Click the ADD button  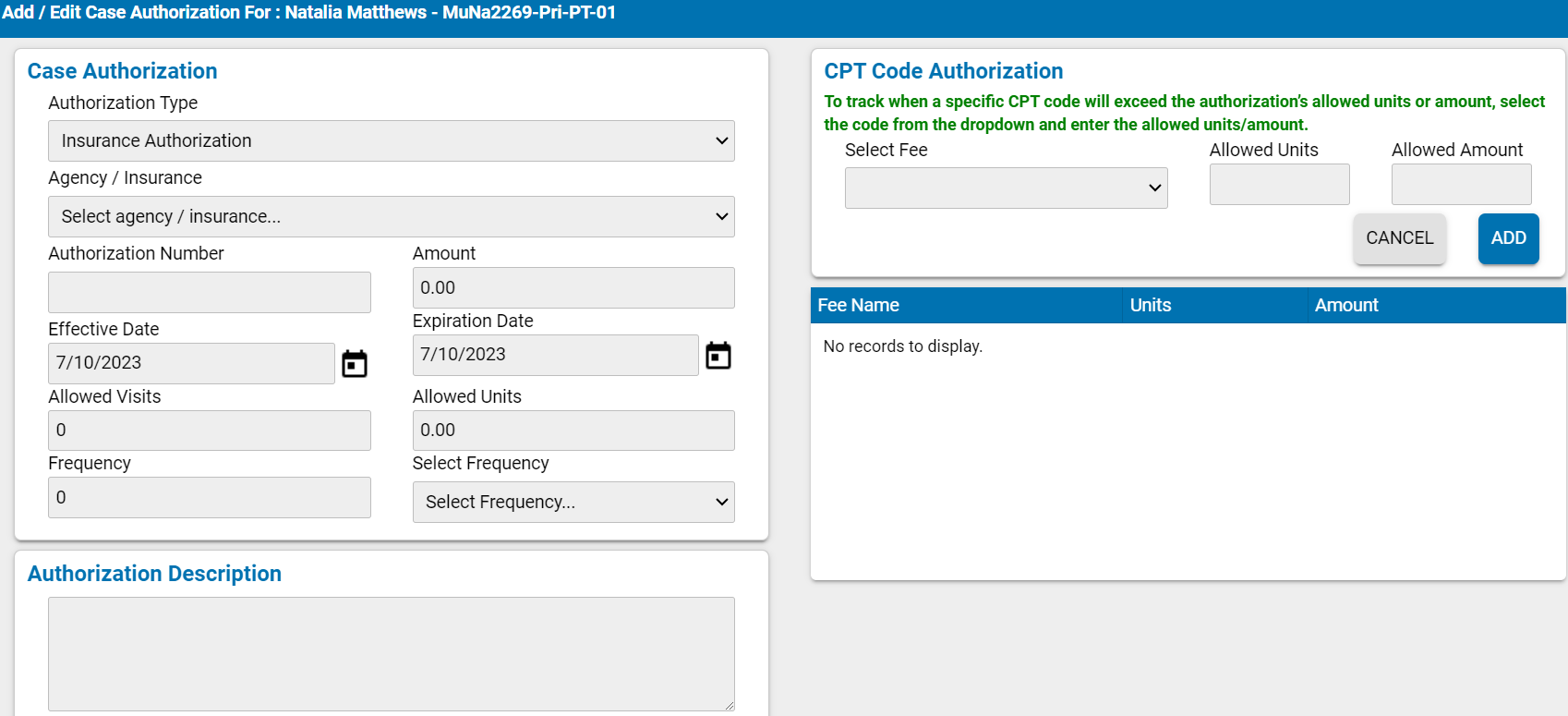[x=1508, y=238]
